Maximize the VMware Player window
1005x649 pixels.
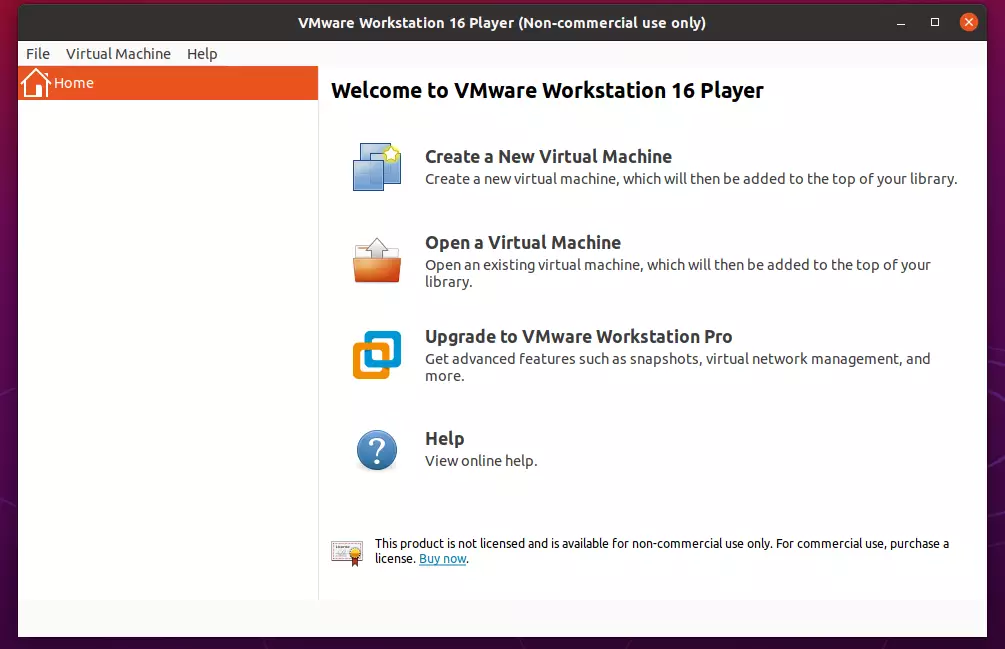point(935,22)
